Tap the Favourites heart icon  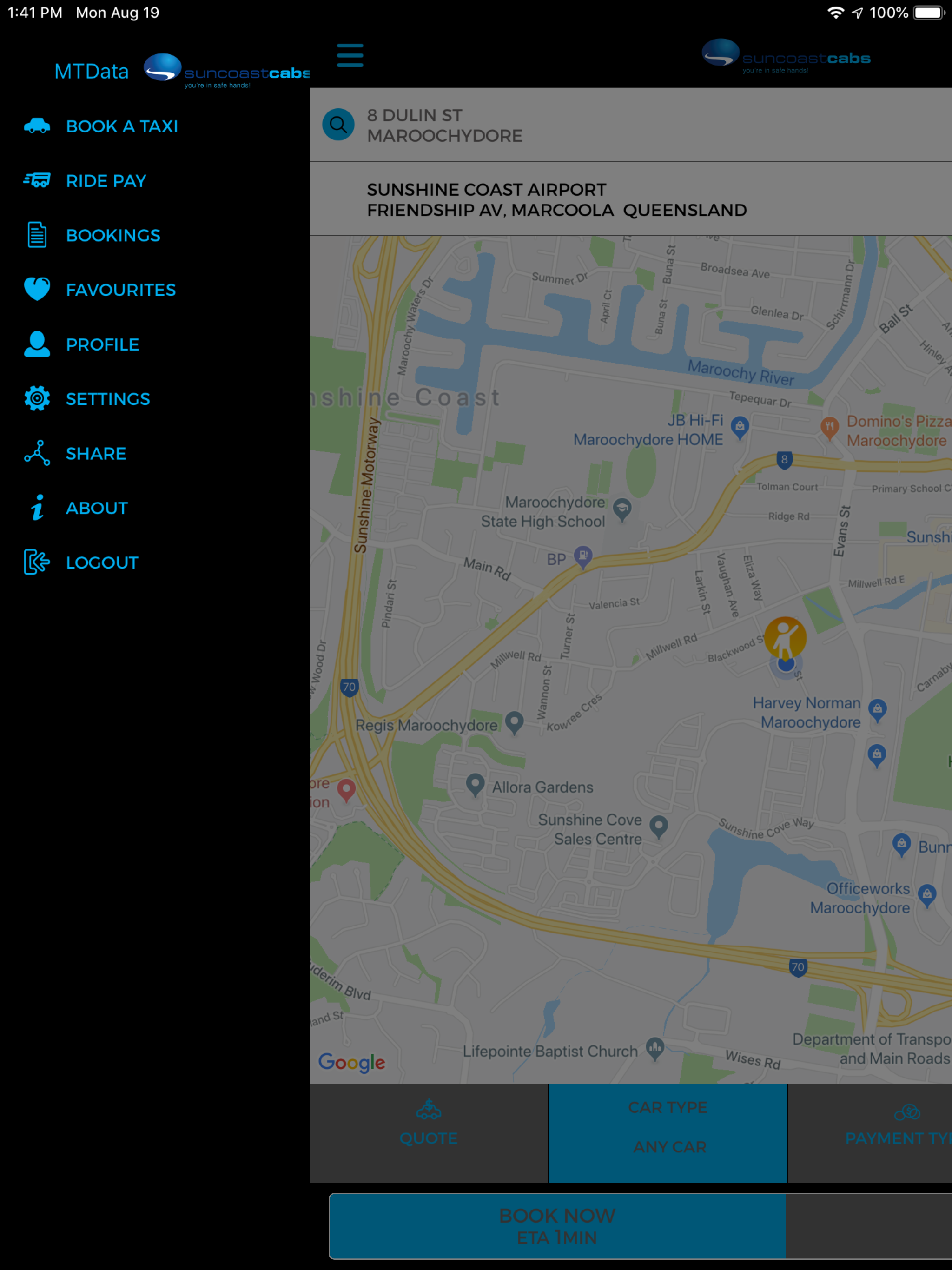(x=37, y=289)
